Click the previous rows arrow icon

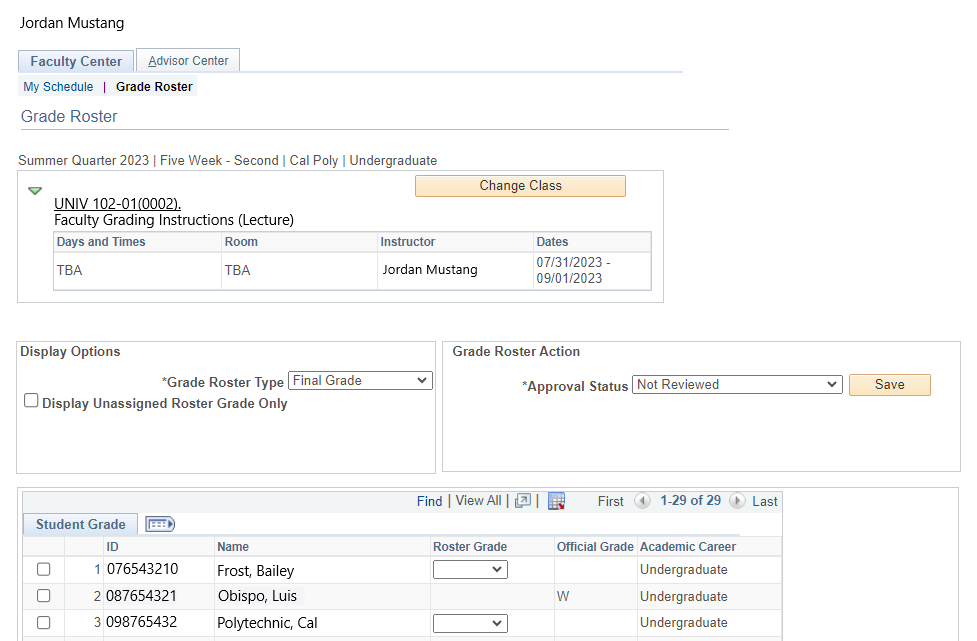tap(642, 501)
